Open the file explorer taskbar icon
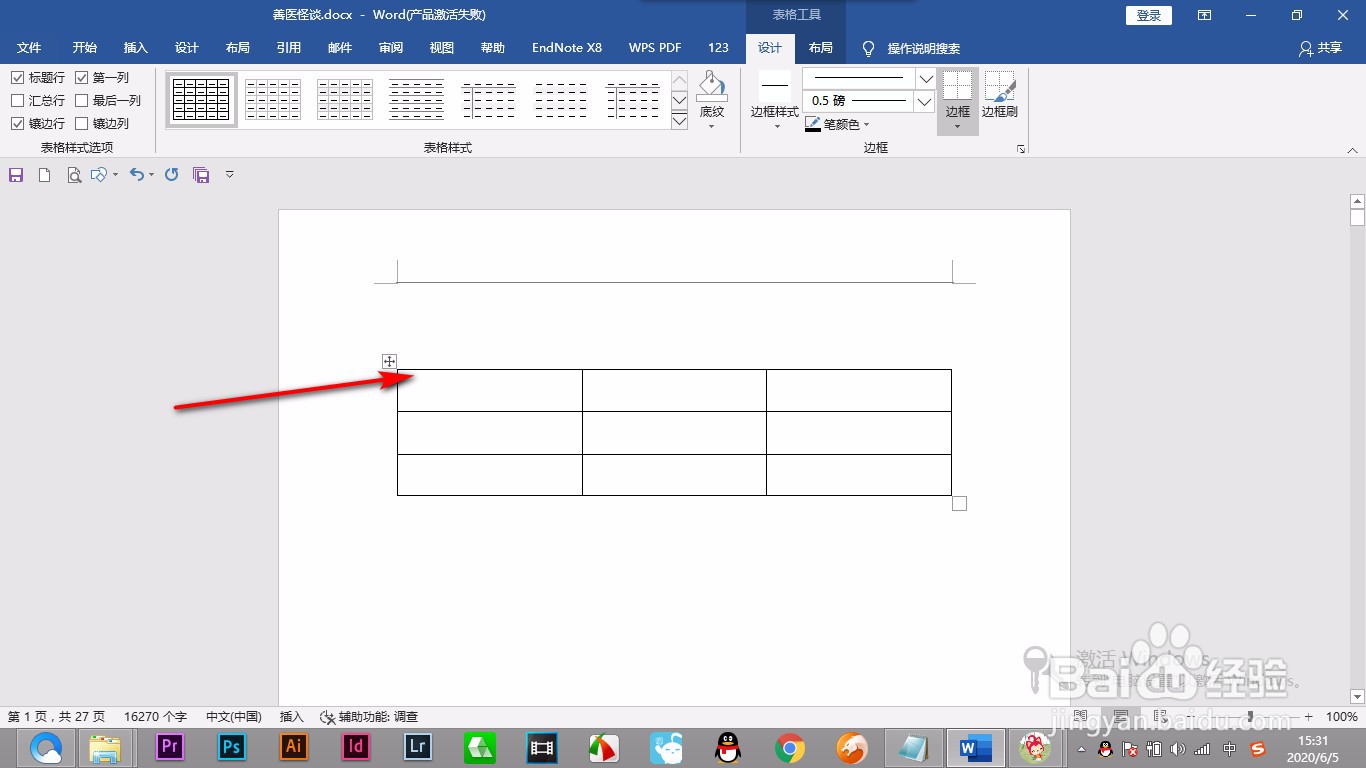 click(x=105, y=747)
